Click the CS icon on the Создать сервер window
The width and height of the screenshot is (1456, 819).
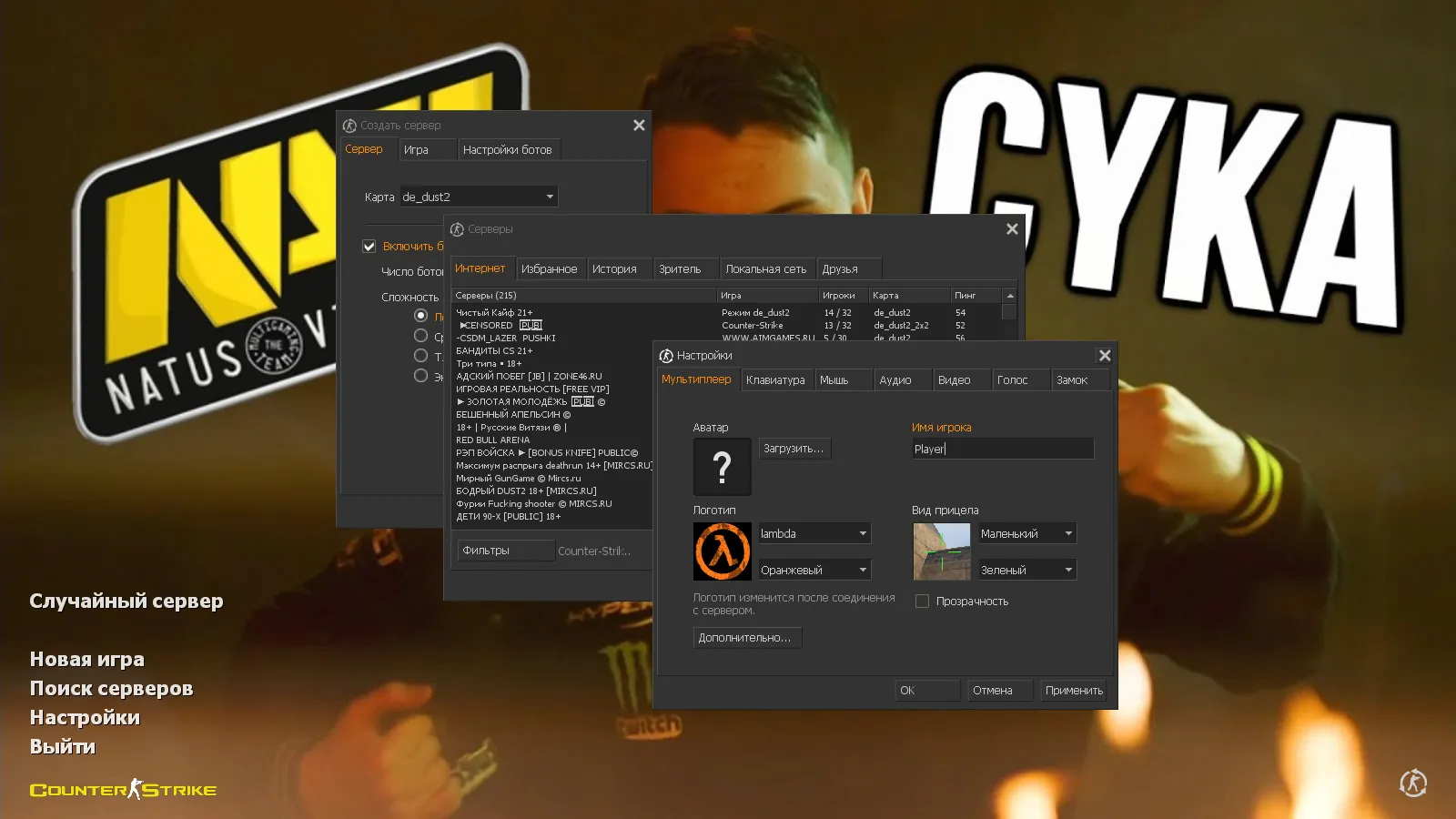click(349, 125)
